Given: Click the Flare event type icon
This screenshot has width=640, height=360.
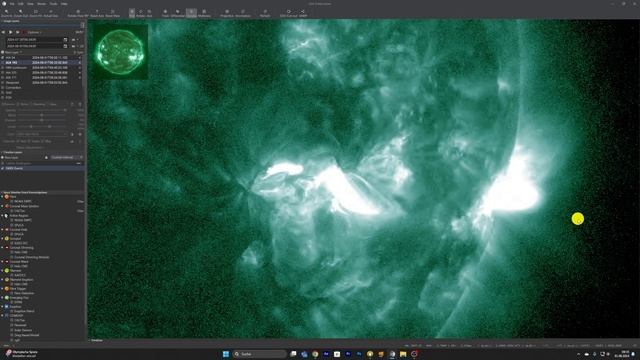Looking at the screenshot, I should (7, 197).
